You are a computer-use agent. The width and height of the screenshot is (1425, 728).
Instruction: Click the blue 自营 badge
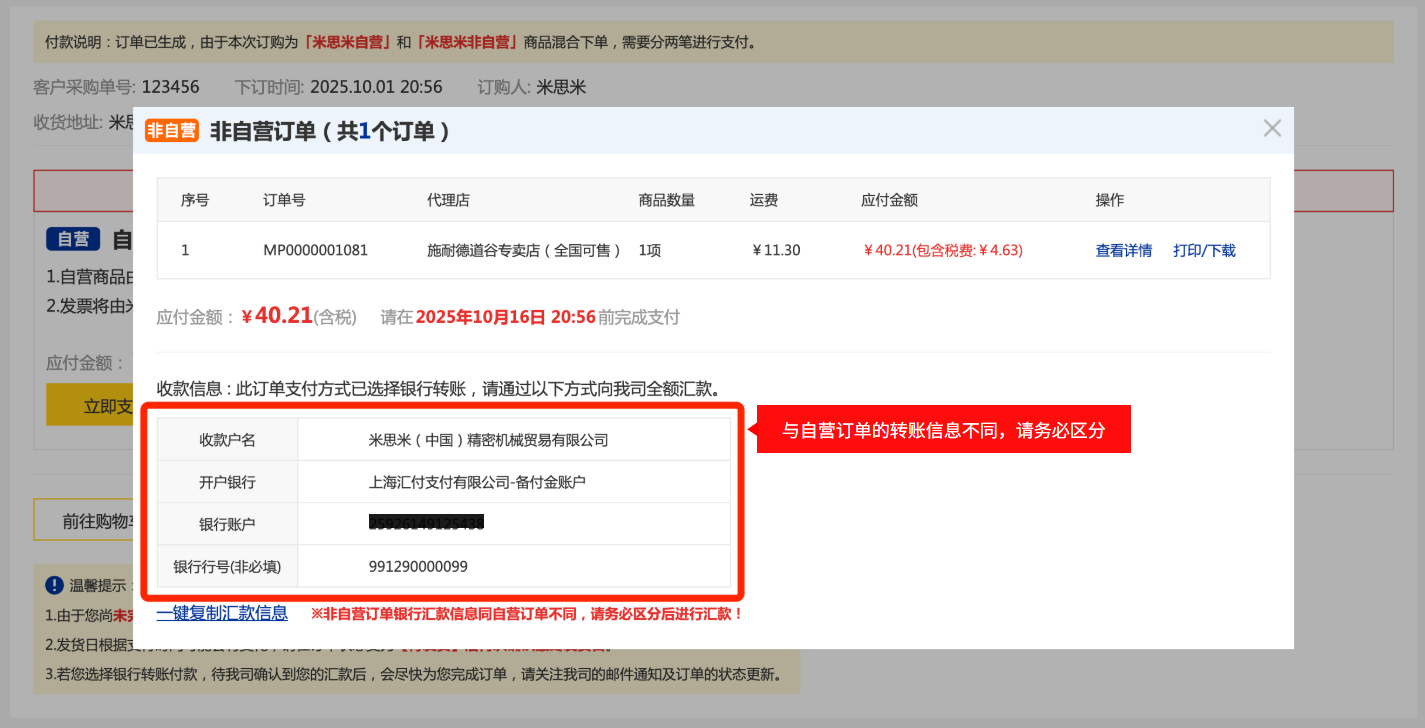pyautogui.click(x=73, y=239)
